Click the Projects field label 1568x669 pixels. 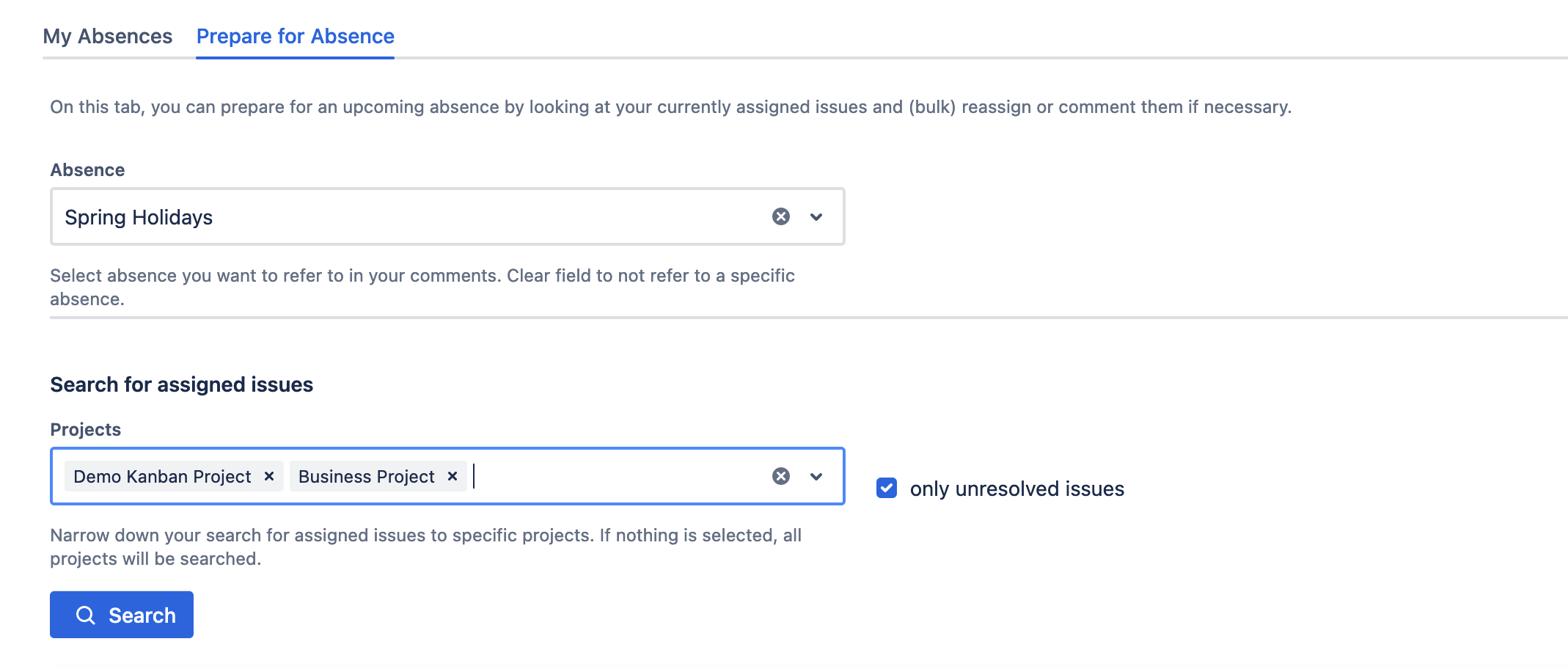(85, 429)
